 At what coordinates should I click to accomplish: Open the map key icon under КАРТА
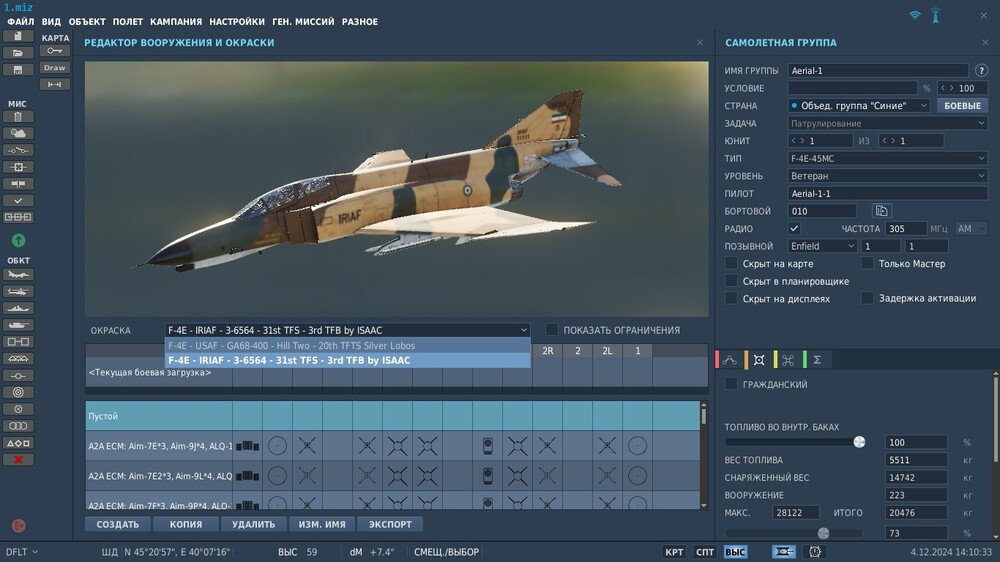coord(54,50)
